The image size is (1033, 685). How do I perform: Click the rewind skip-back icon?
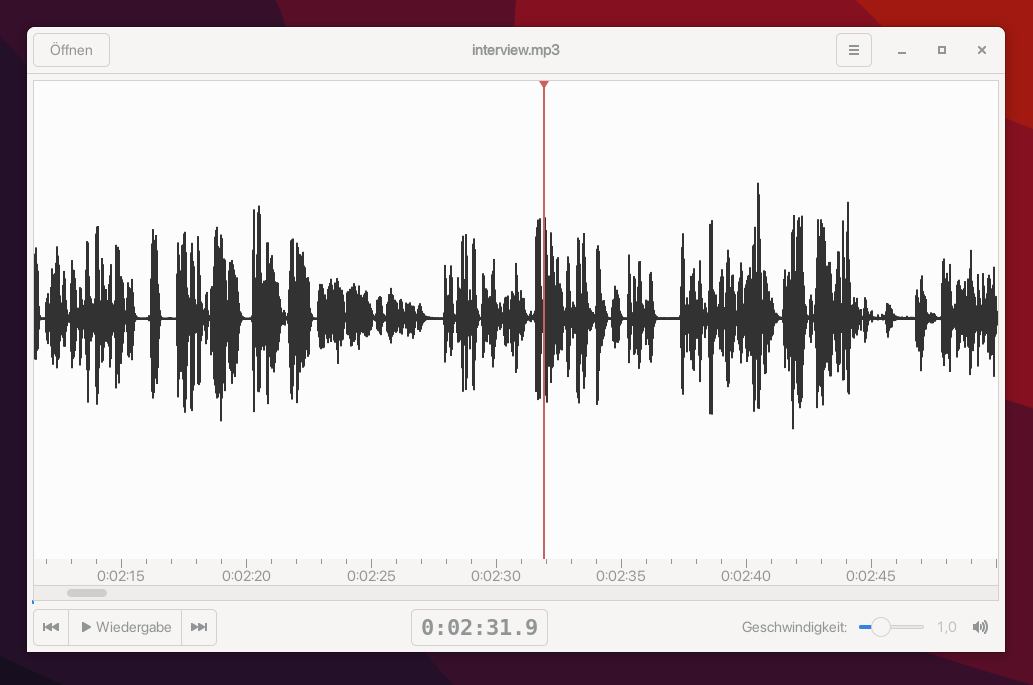click(x=51, y=627)
